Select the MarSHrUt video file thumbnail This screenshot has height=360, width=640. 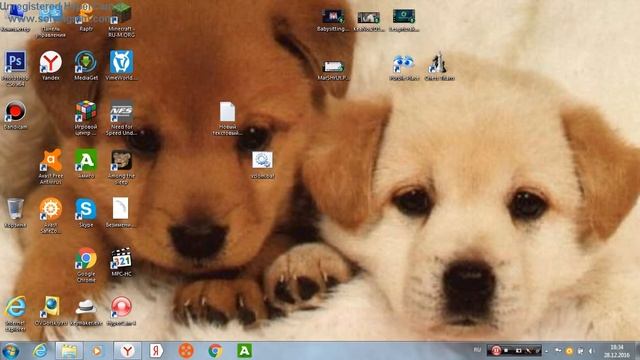pos(333,69)
